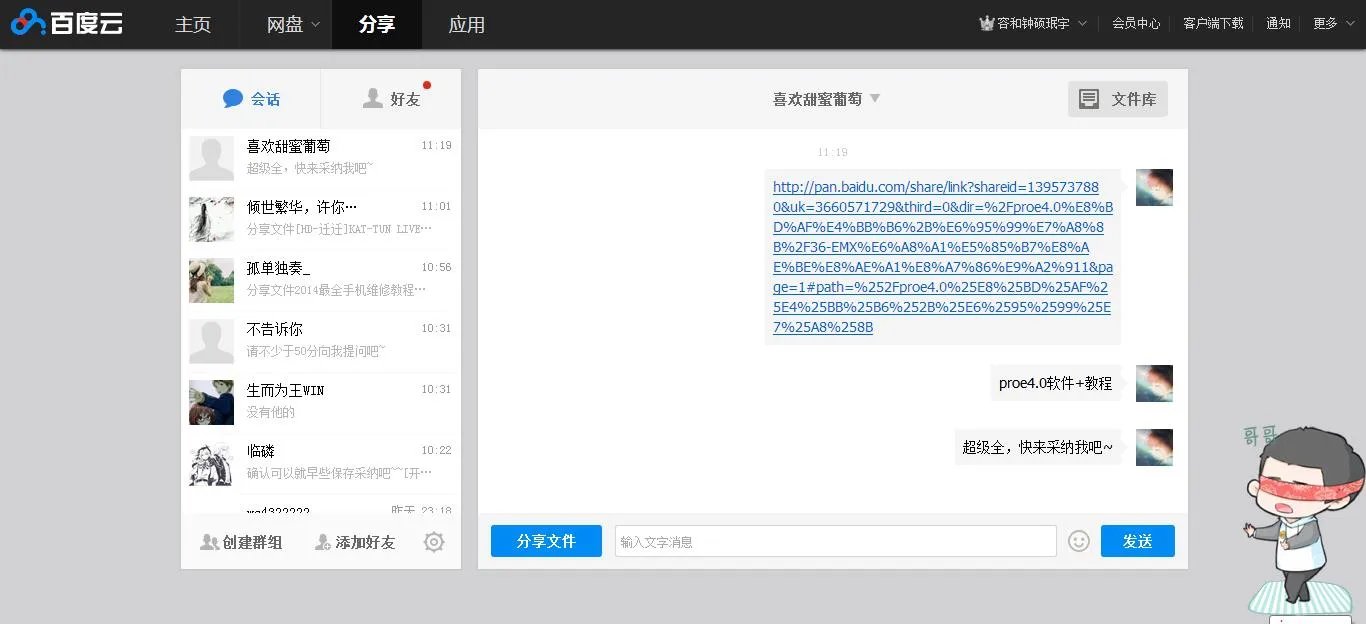Click the message input field
The width and height of the screenshot is (1366, 624).
tap(835, 540)
